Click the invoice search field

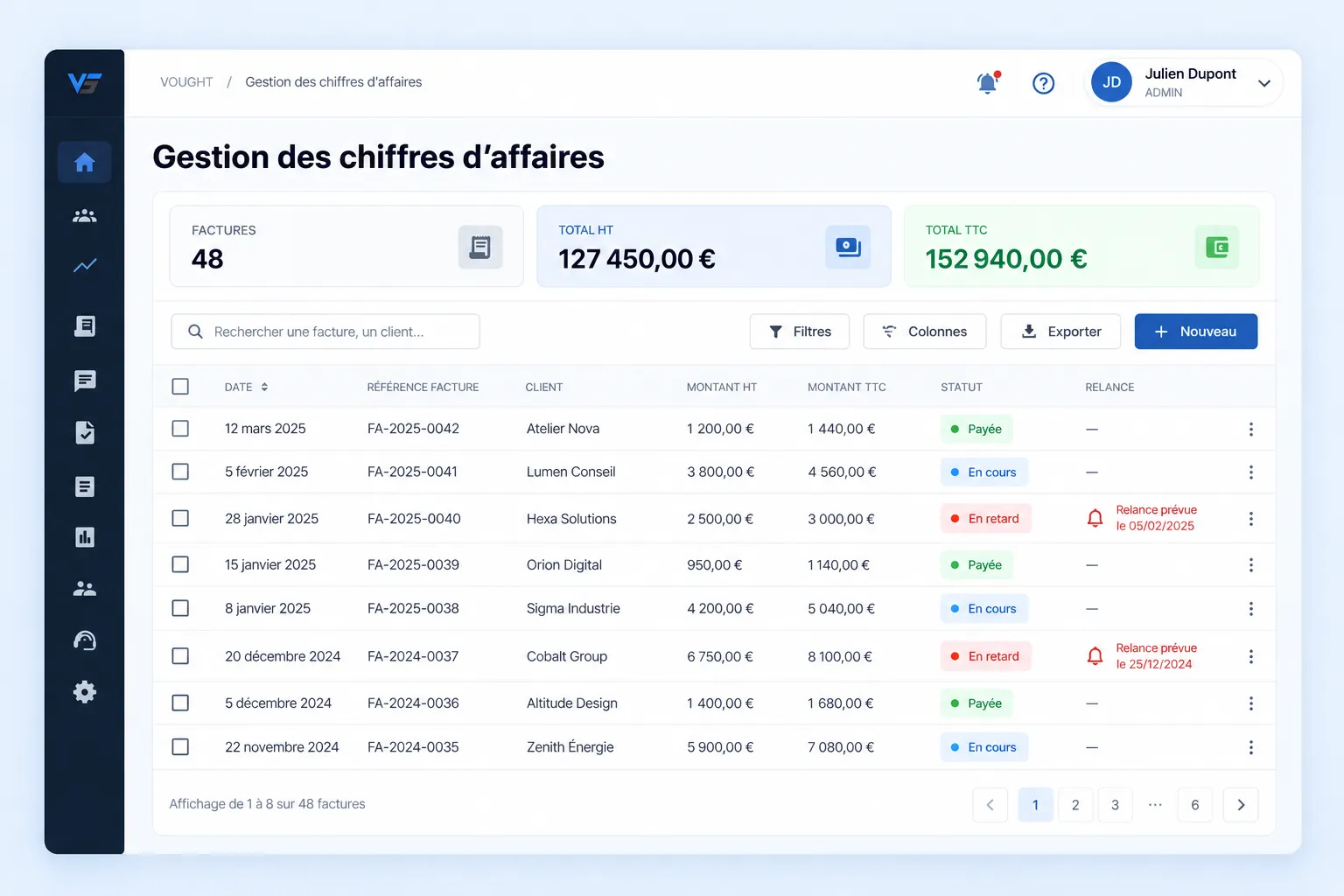[x=325, y=332]
